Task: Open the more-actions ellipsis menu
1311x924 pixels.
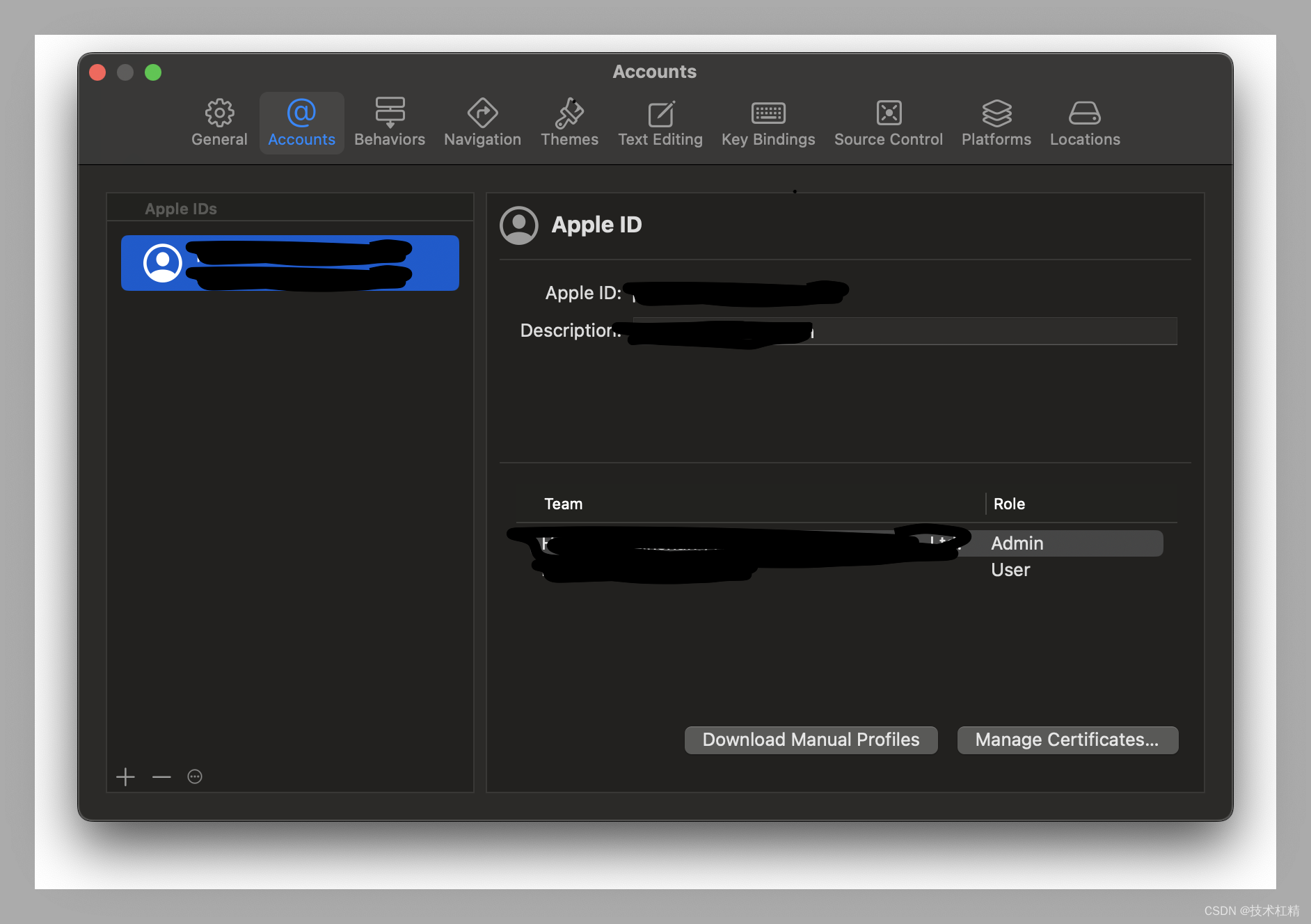Action: coord(195,776)
